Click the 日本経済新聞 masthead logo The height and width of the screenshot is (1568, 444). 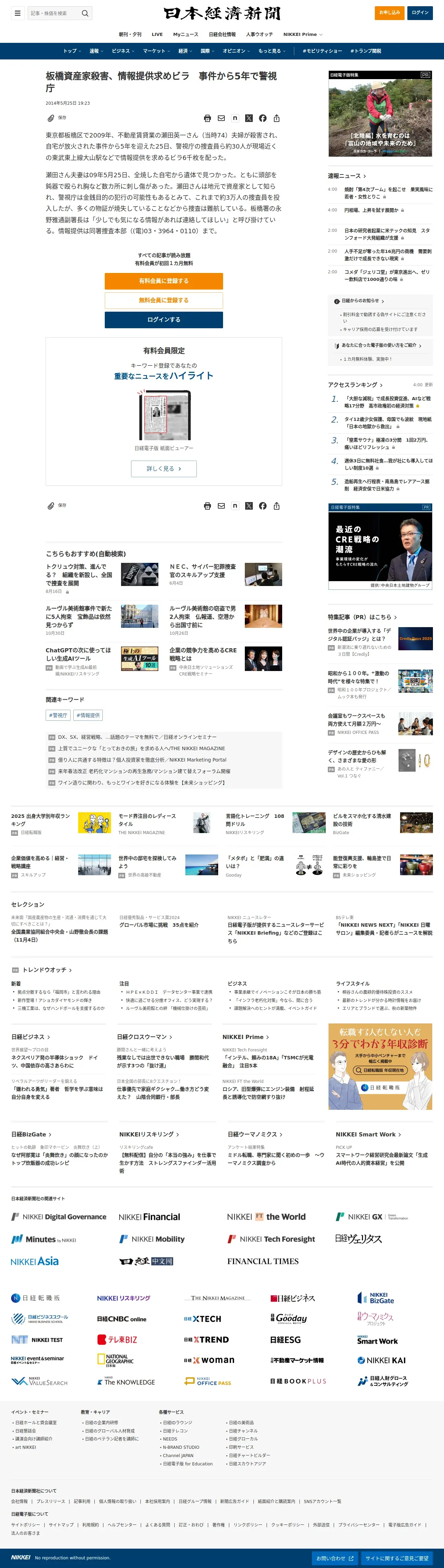pyautogui.click(x=222, y=13)
